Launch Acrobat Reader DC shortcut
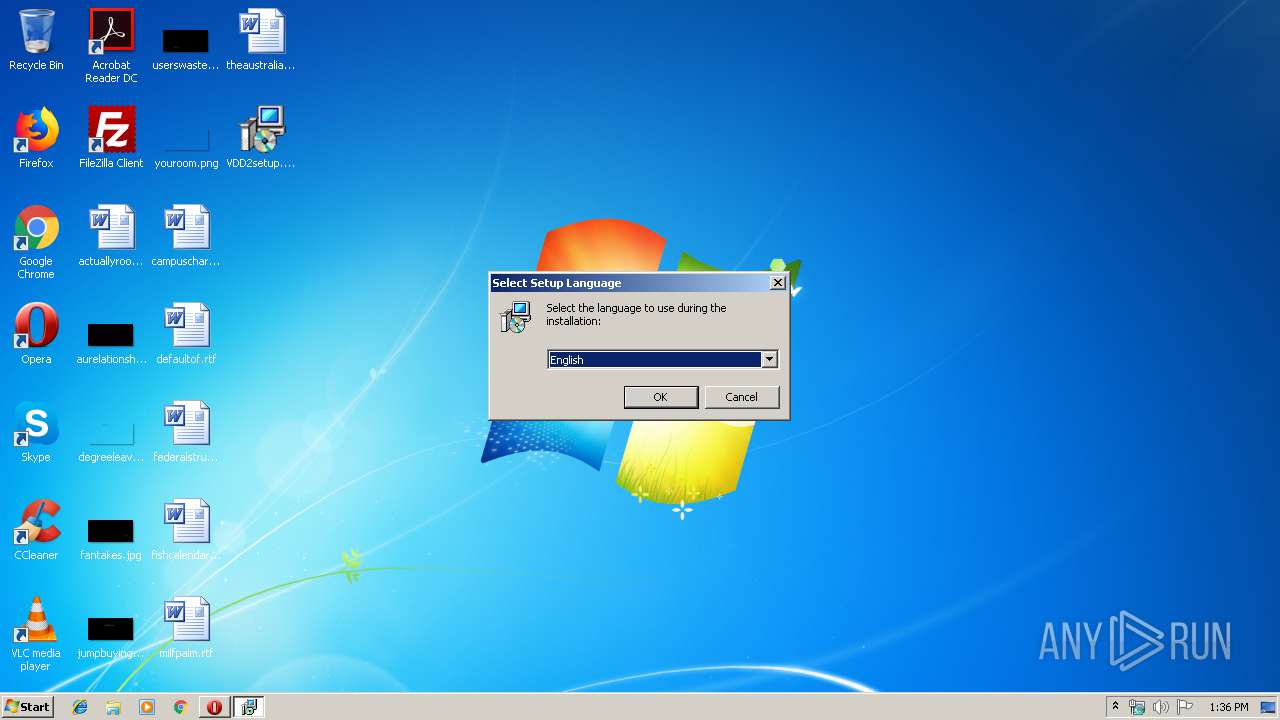This screenshot has width=1280, height=720. point(111,46)
